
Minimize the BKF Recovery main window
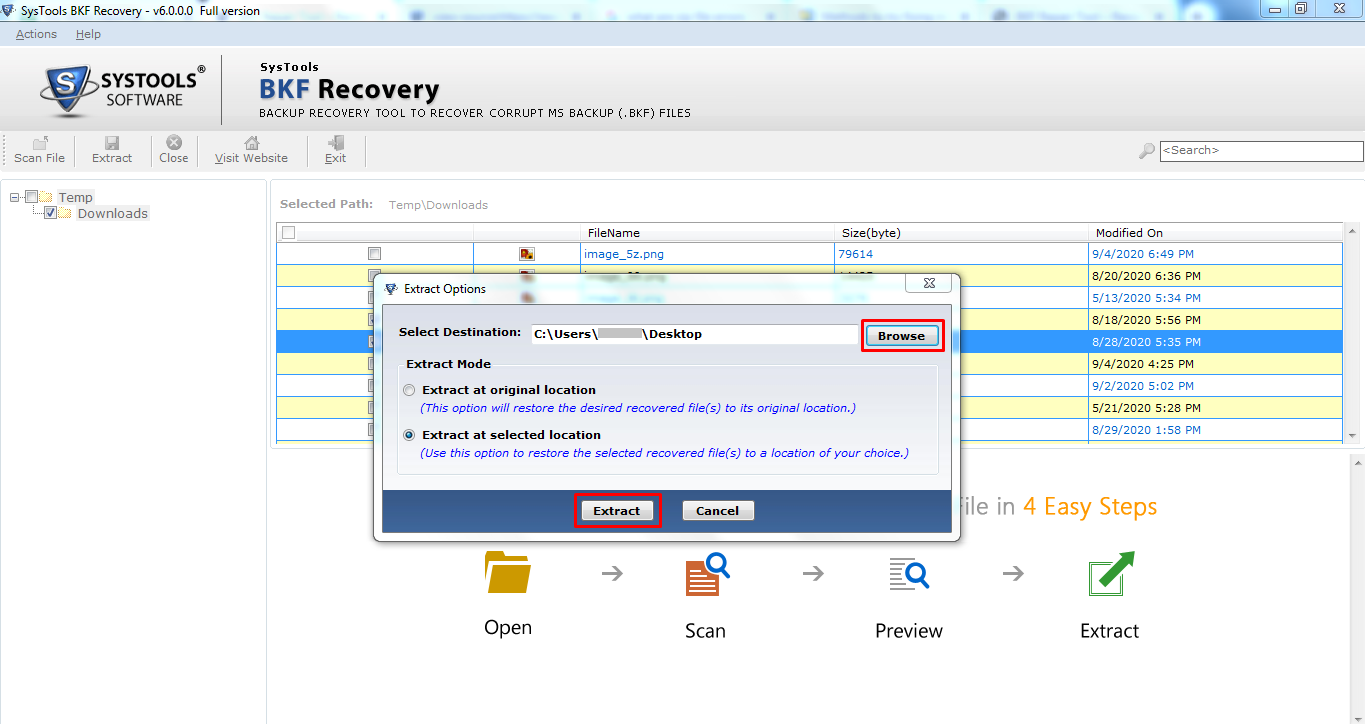(1275, 8)
